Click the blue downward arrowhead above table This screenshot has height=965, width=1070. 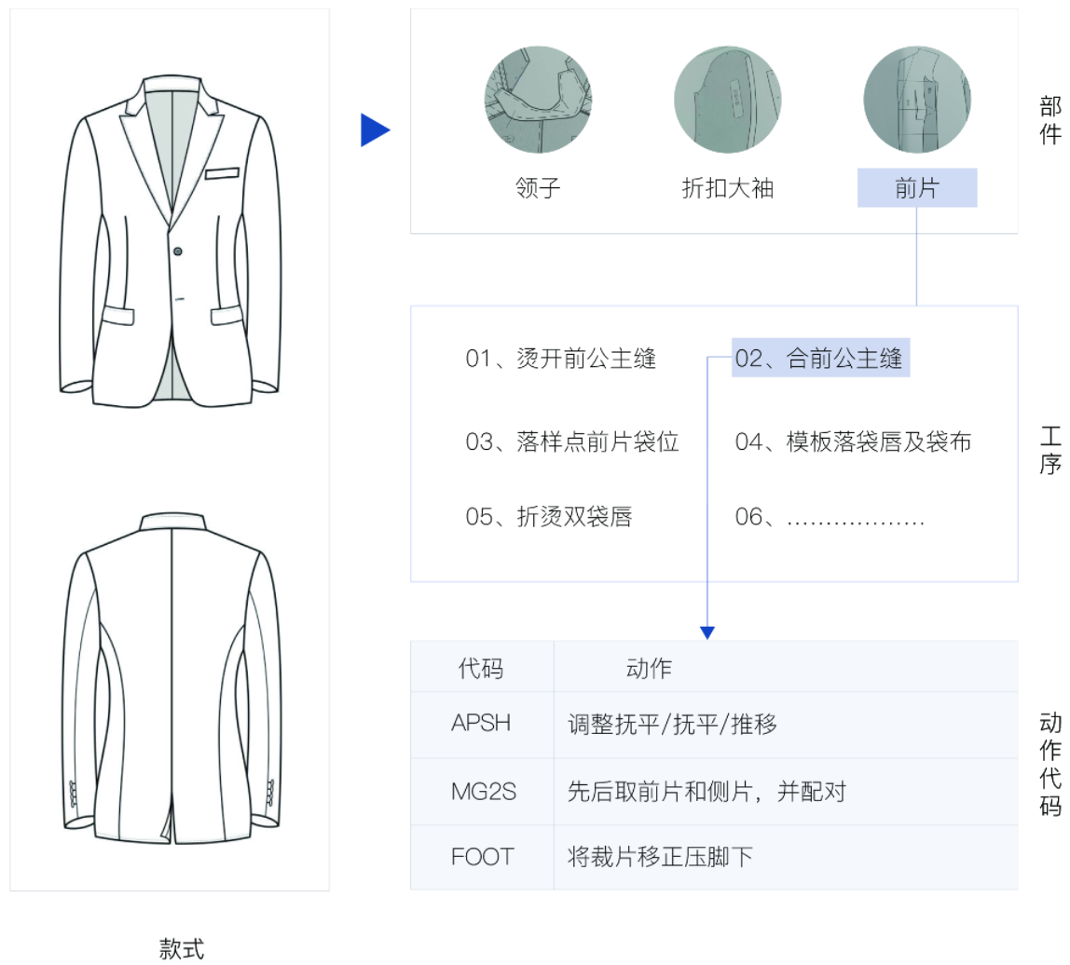pos(707,632)
